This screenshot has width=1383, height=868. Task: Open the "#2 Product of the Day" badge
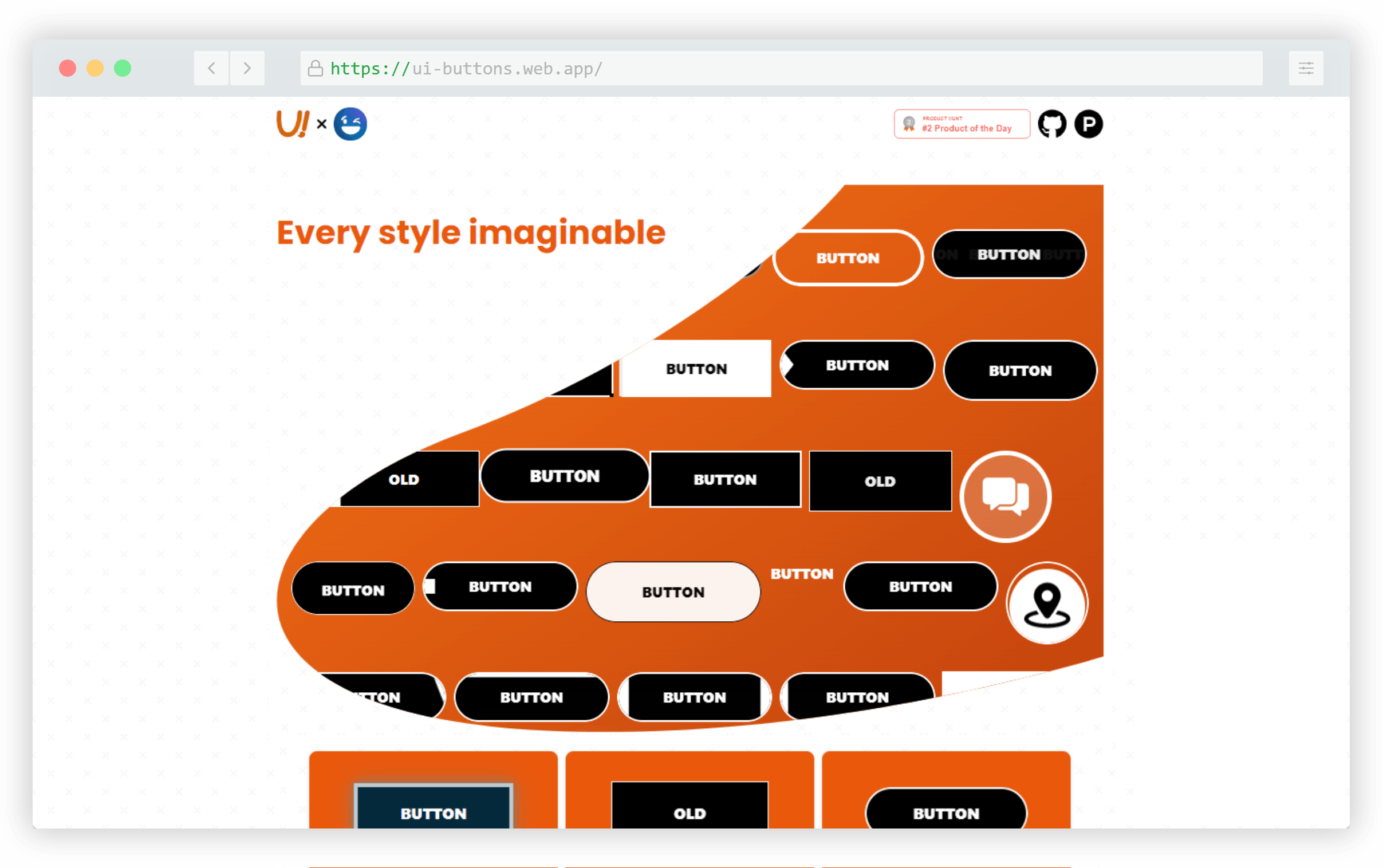pos(962,124)
